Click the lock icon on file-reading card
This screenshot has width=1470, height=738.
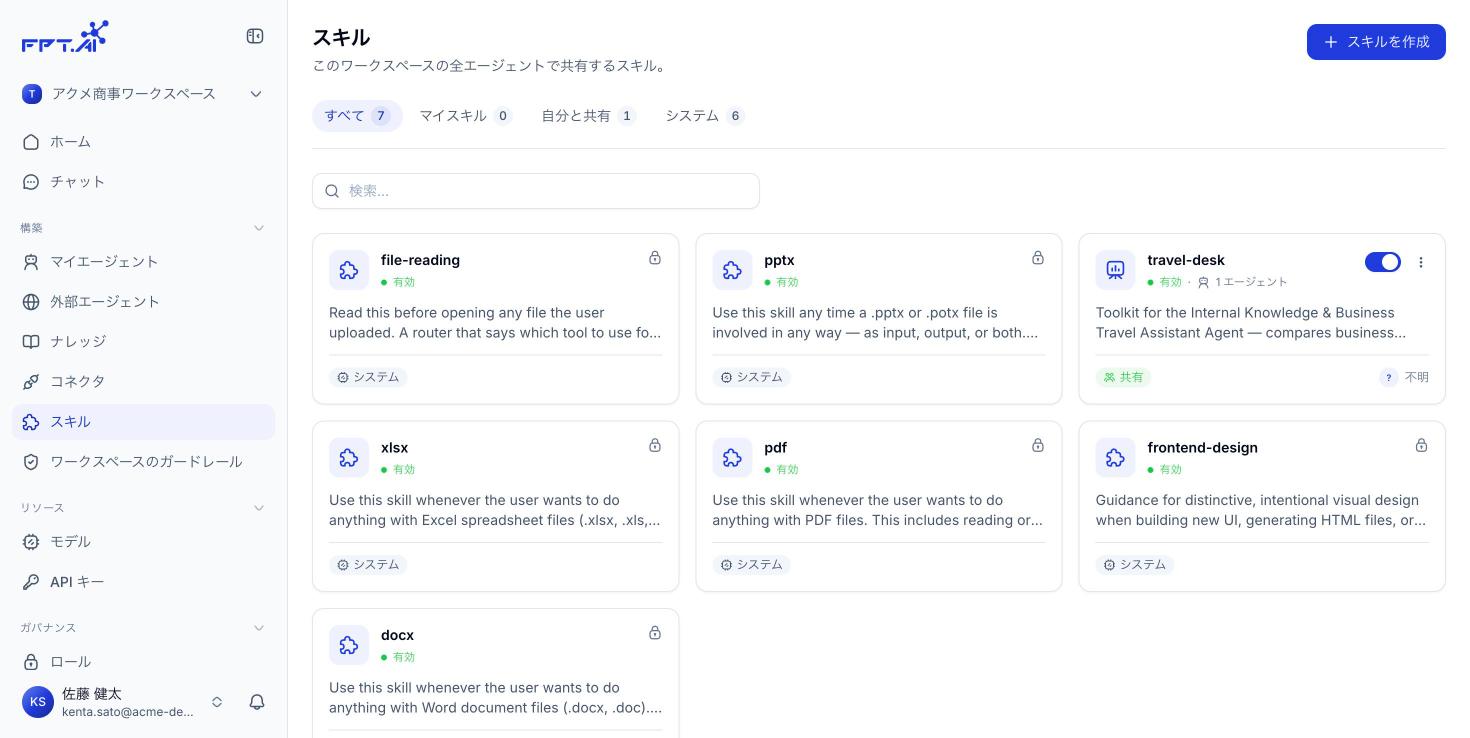click(655, 258)
